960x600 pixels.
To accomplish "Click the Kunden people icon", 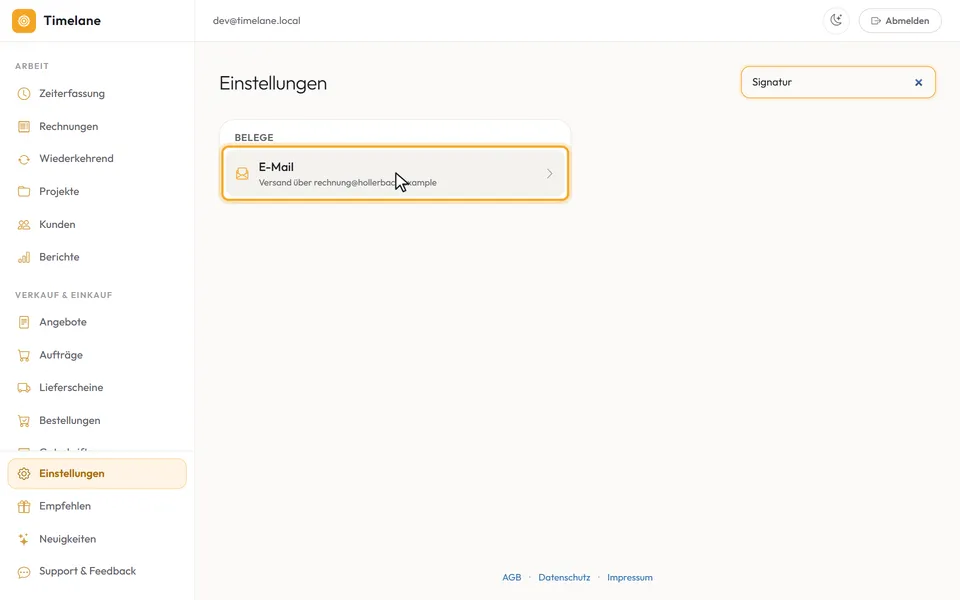I will (24, 225).
